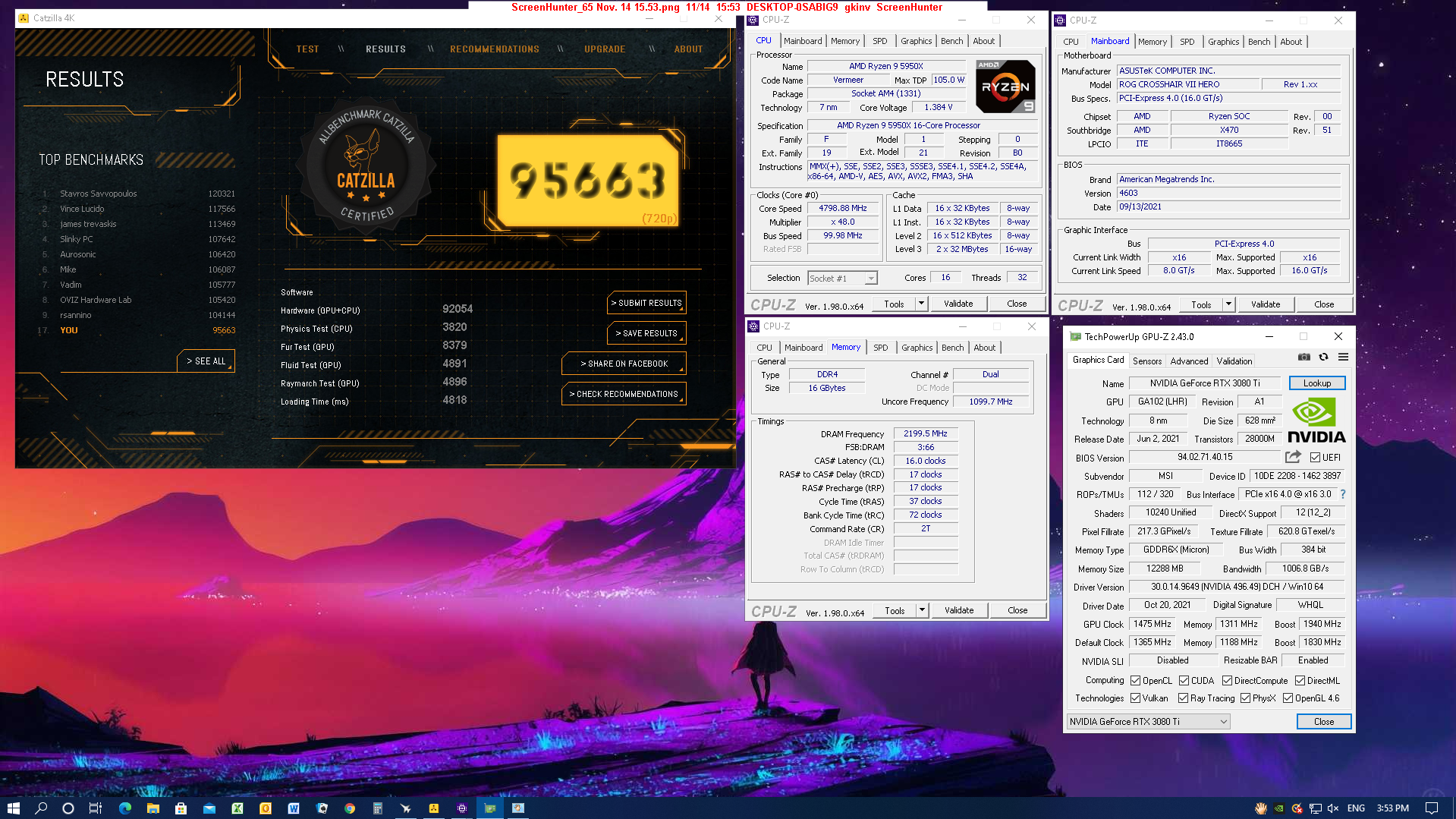
Task: Launch Excel from the taskbar
Action: click(237, 808)
